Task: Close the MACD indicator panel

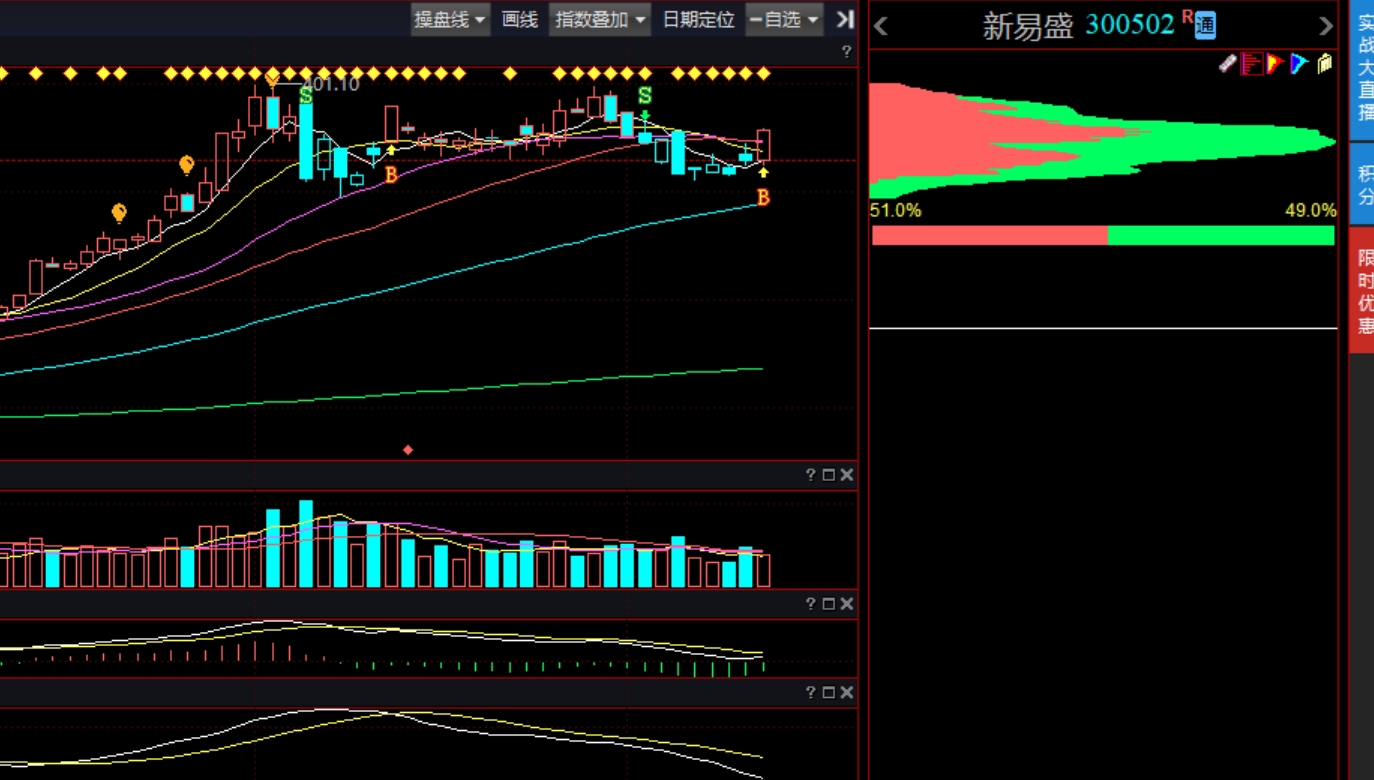Action: pos(846,604)
